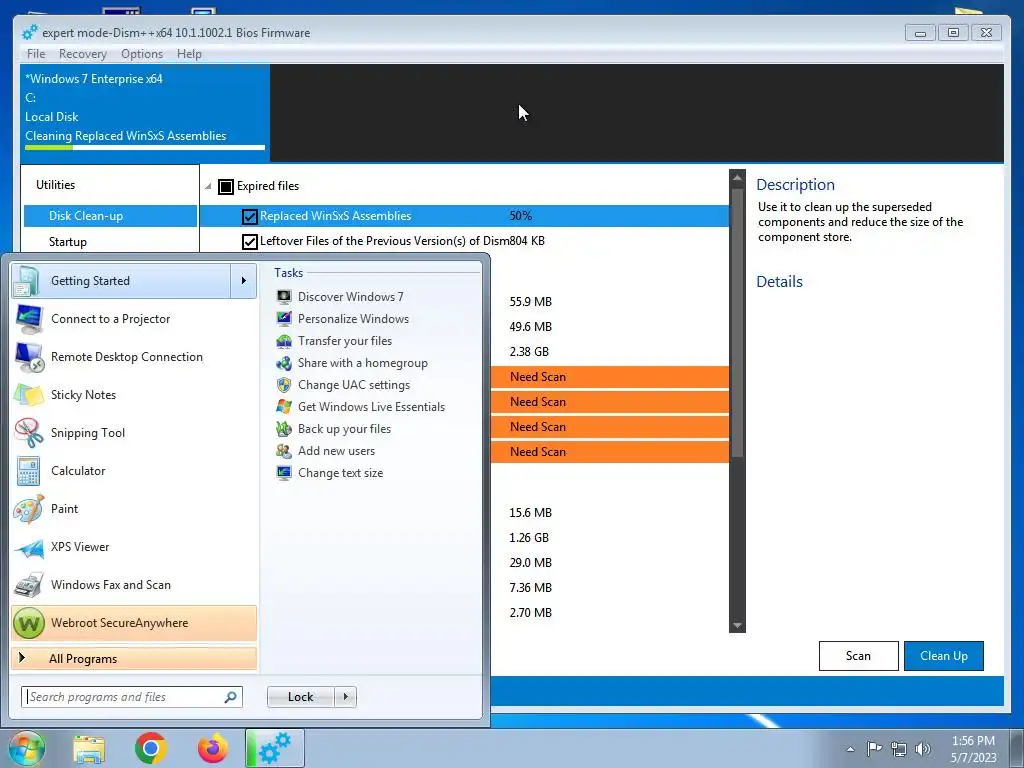Select Disk Clean-up in Utilities sidebar

pos(110,216)
